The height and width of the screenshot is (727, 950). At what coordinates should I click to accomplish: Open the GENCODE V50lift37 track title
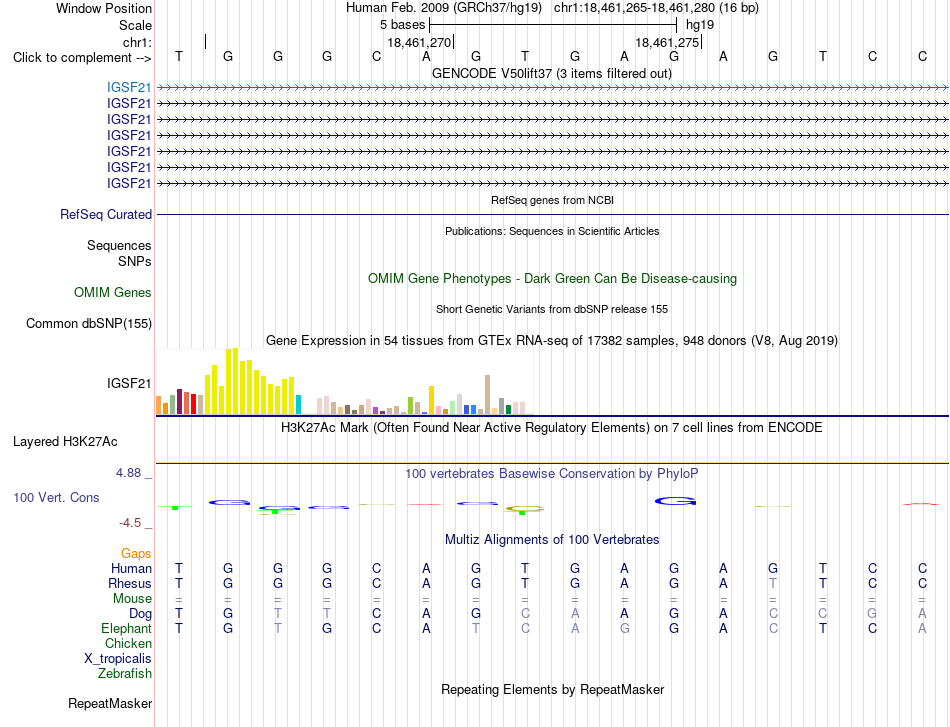click(x=552, y=74)
